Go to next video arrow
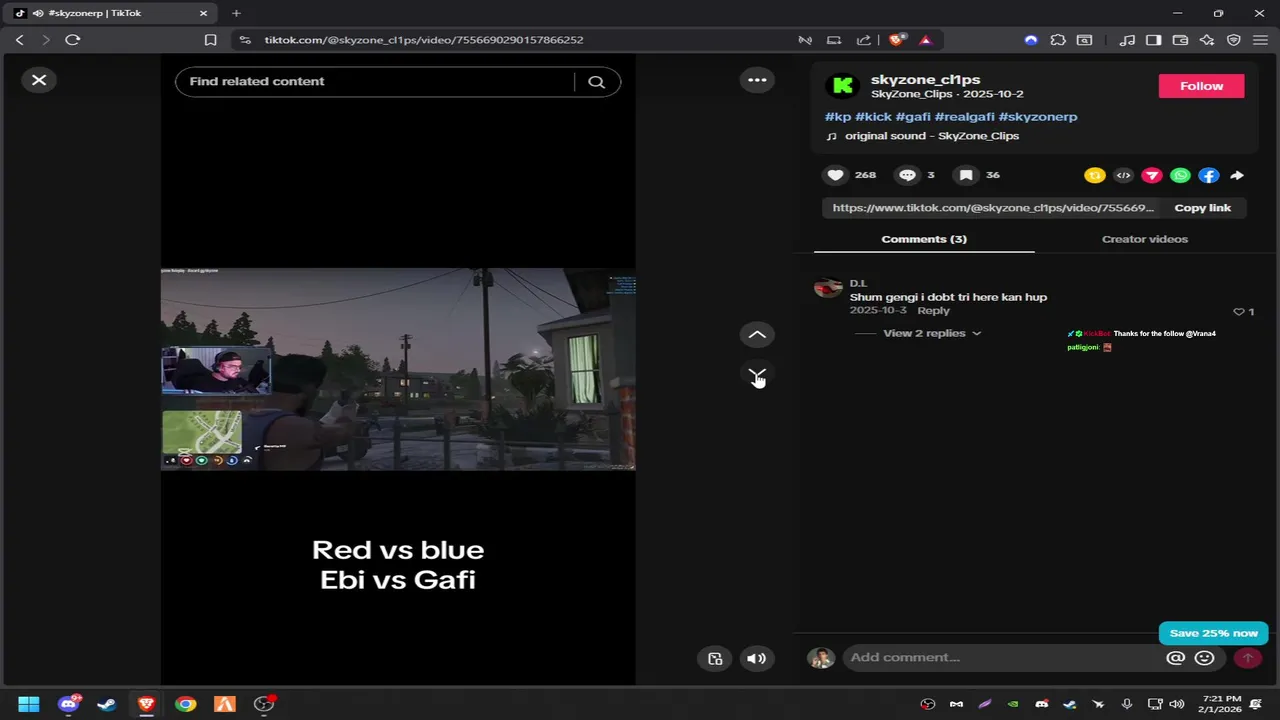 757,375
